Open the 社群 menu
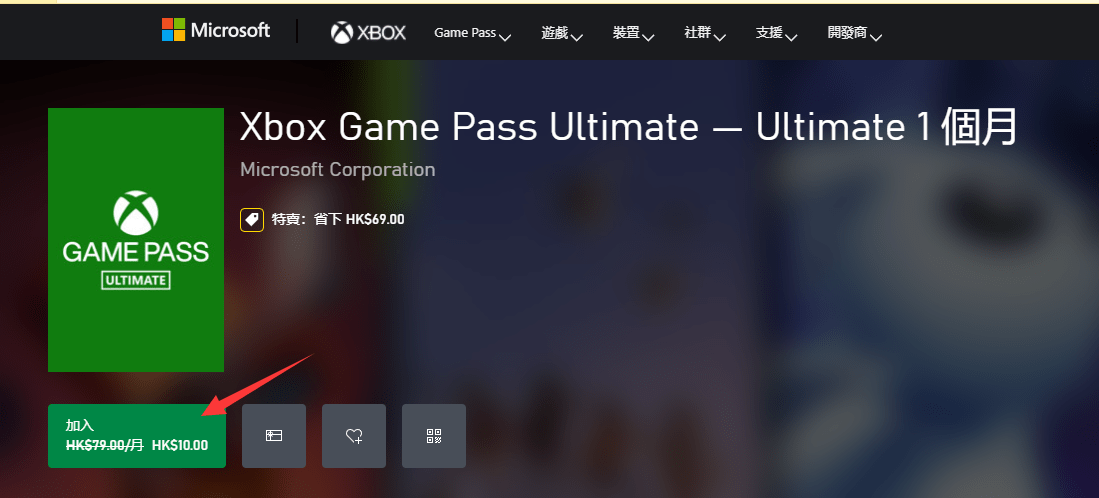 click(x=698, y=33)
